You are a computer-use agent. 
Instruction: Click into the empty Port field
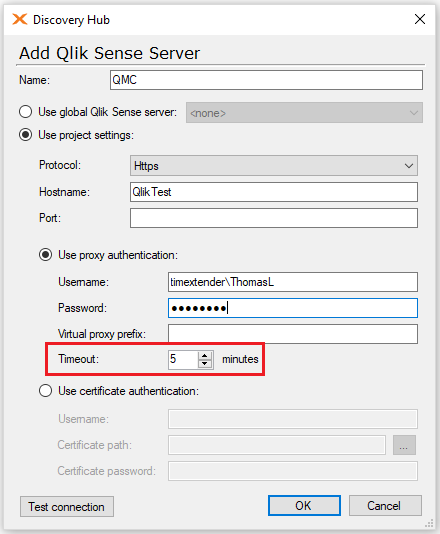(x=274, y=218)
